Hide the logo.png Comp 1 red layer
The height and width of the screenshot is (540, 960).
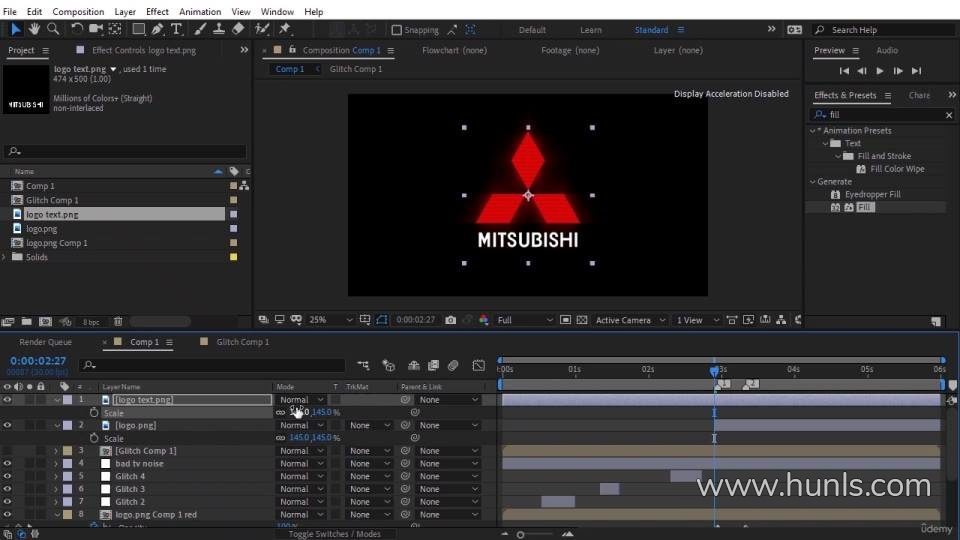tap(7, 515)
